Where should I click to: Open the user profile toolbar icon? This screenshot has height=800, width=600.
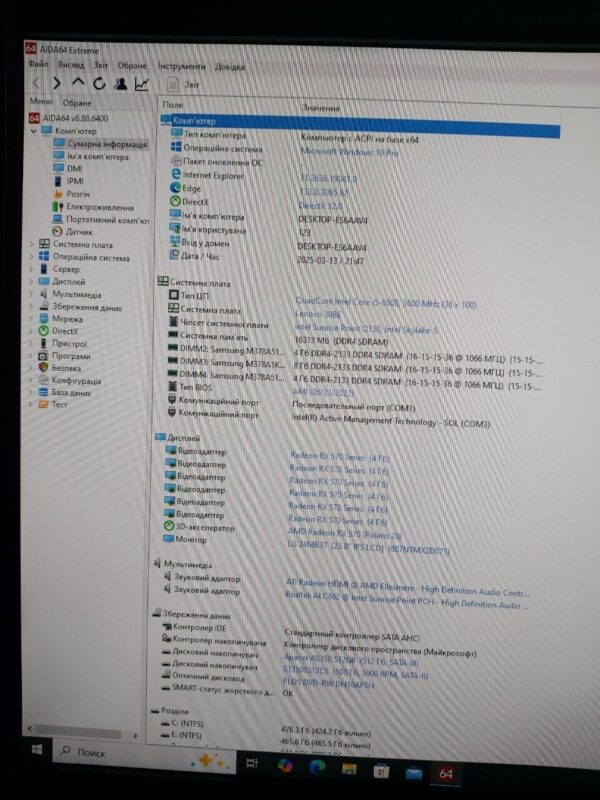click(x=120, y=84)
